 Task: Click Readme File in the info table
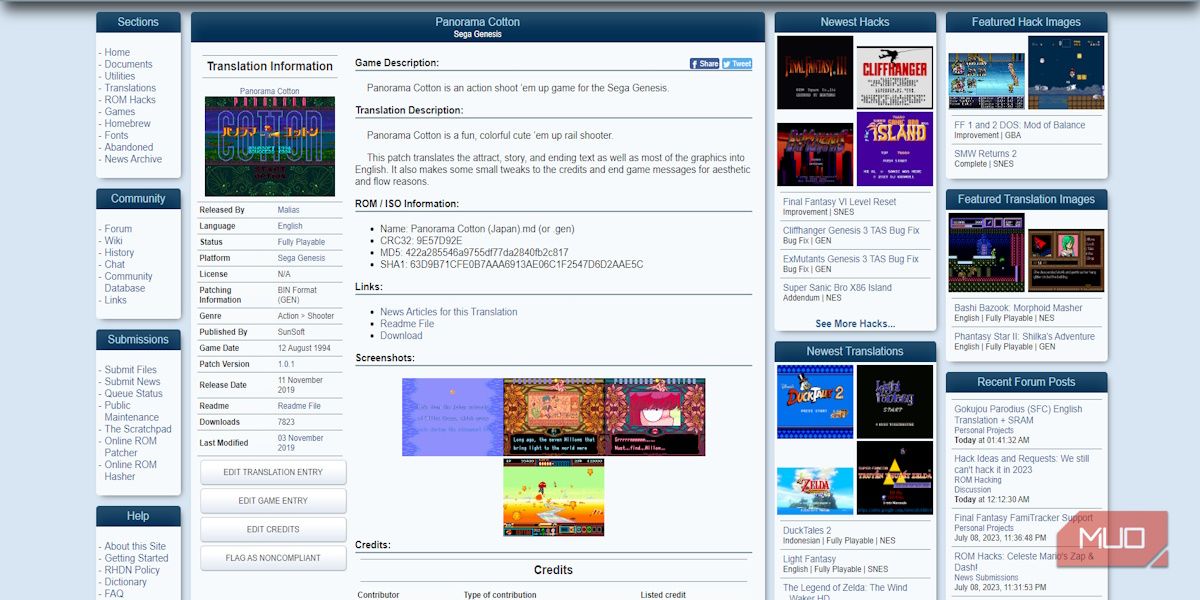coord(299,406)
